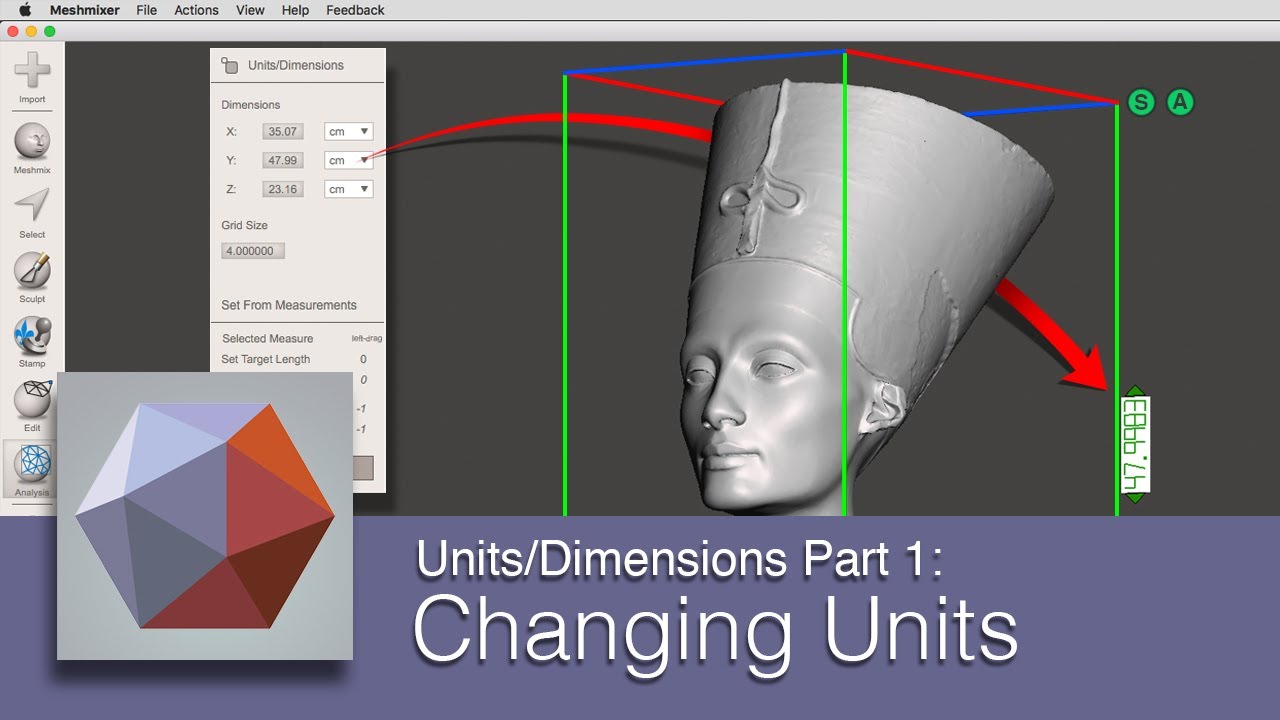Open the X dimension units dropdown

point(349,131)
